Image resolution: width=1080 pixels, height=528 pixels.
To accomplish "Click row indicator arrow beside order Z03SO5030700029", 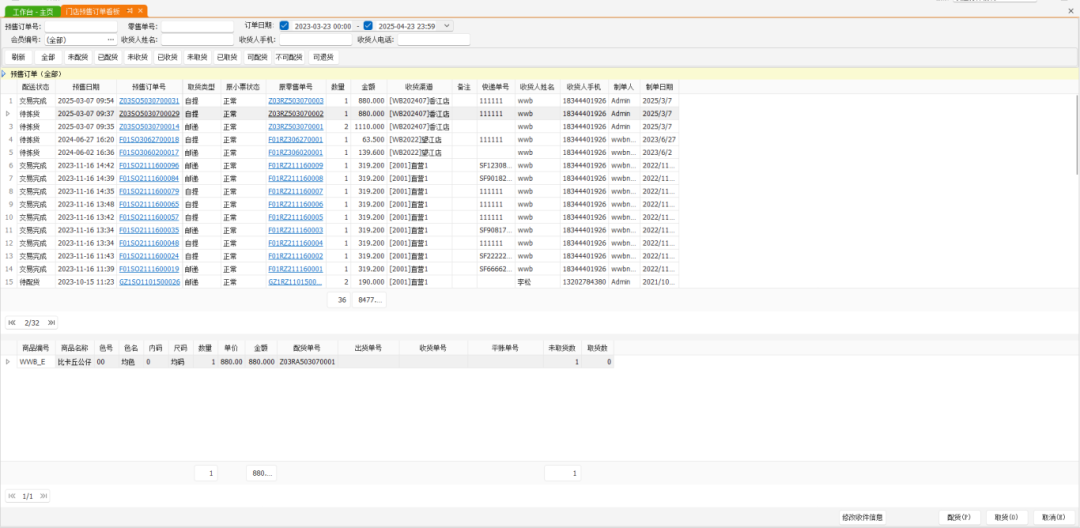I will tap(8, 114).
